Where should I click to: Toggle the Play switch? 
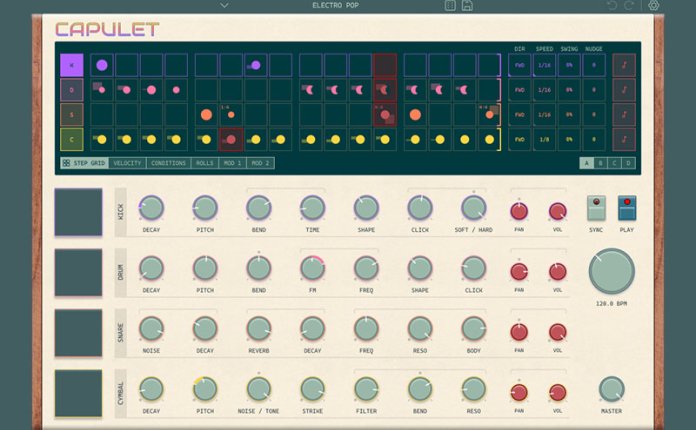(x=627, y=208)
